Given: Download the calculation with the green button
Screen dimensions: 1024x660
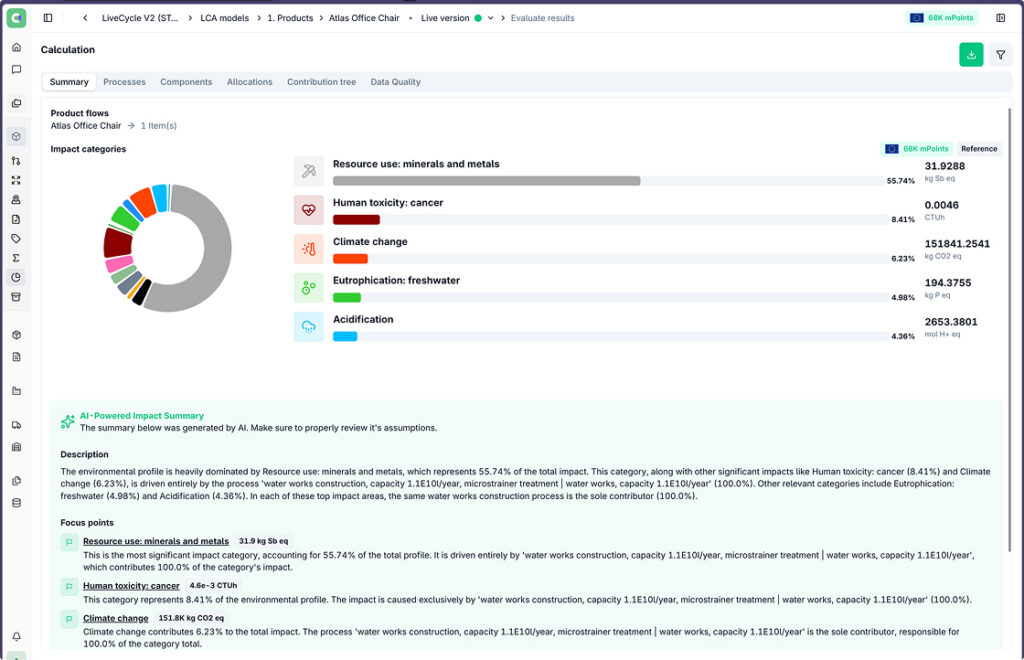Looking at the screenshot, I should point(971,55).
